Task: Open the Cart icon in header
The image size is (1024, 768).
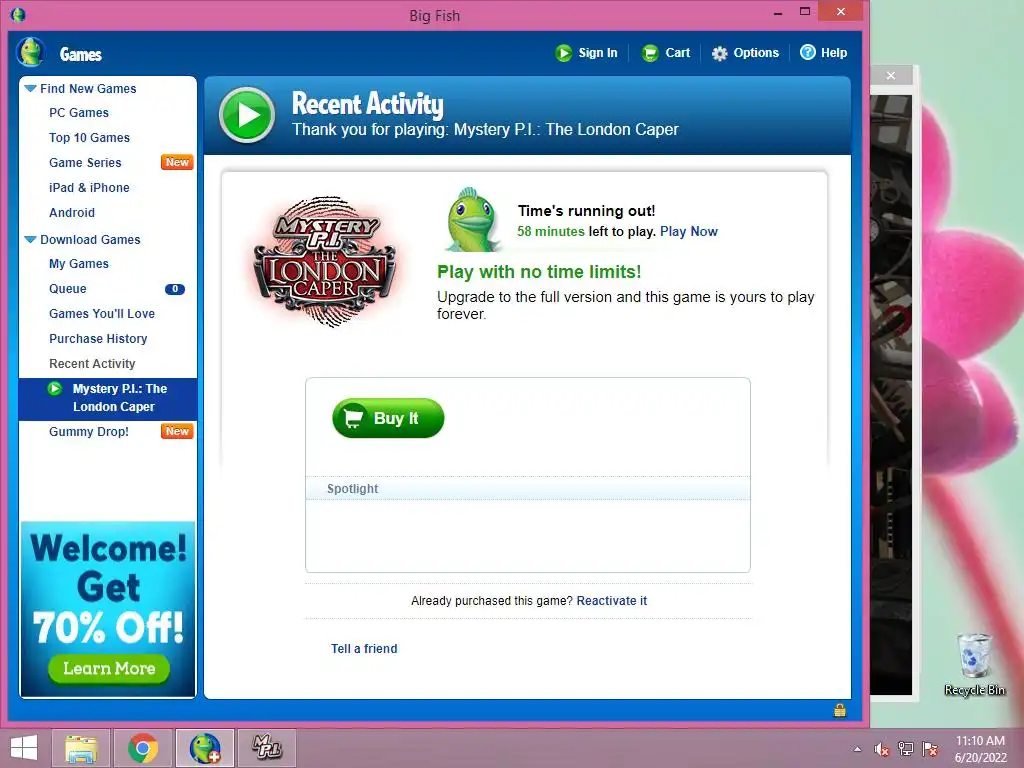Action: click(x=650, y=53)
